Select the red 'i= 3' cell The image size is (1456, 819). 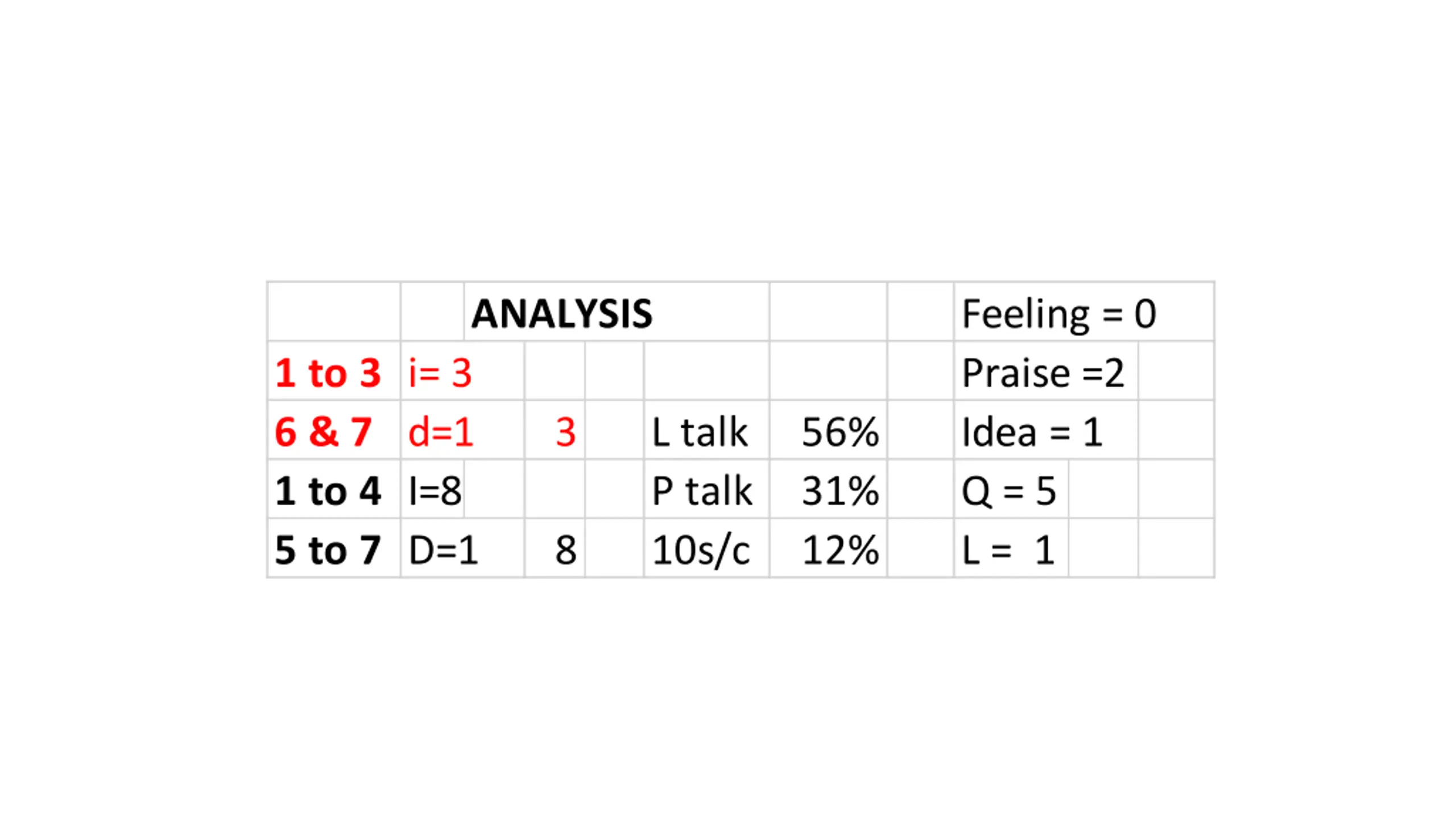(462, 371)
